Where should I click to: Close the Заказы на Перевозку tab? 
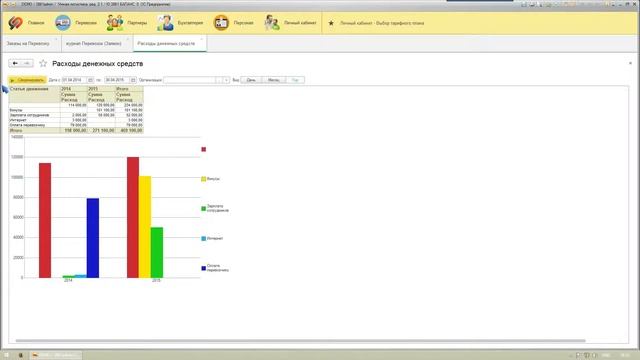(56, 39)
